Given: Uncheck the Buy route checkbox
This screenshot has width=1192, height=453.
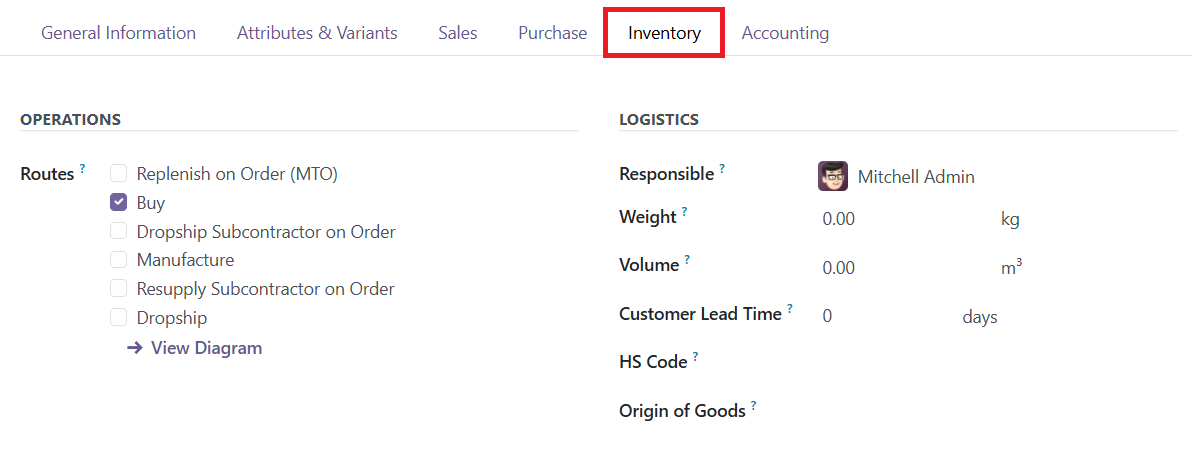Looking at the screenshot, I should [x=119, y=203].
